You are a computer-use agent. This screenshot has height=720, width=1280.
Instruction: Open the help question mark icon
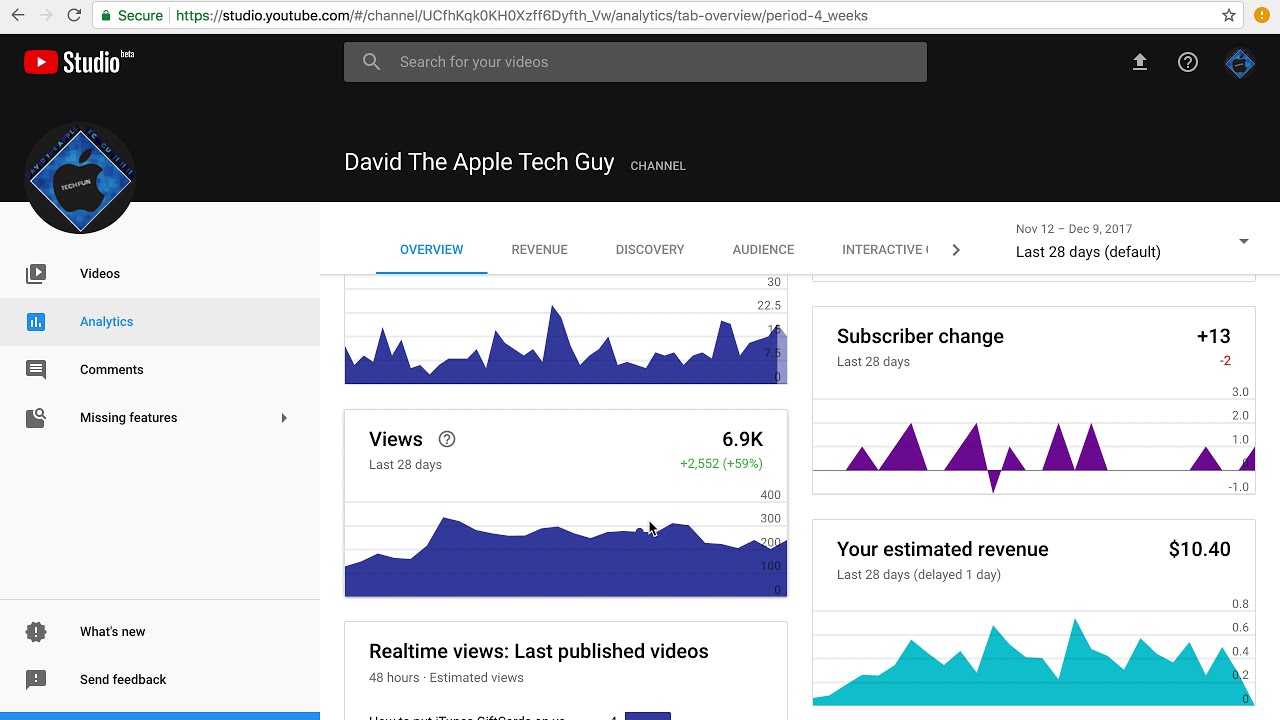(x=1188, y=62)
